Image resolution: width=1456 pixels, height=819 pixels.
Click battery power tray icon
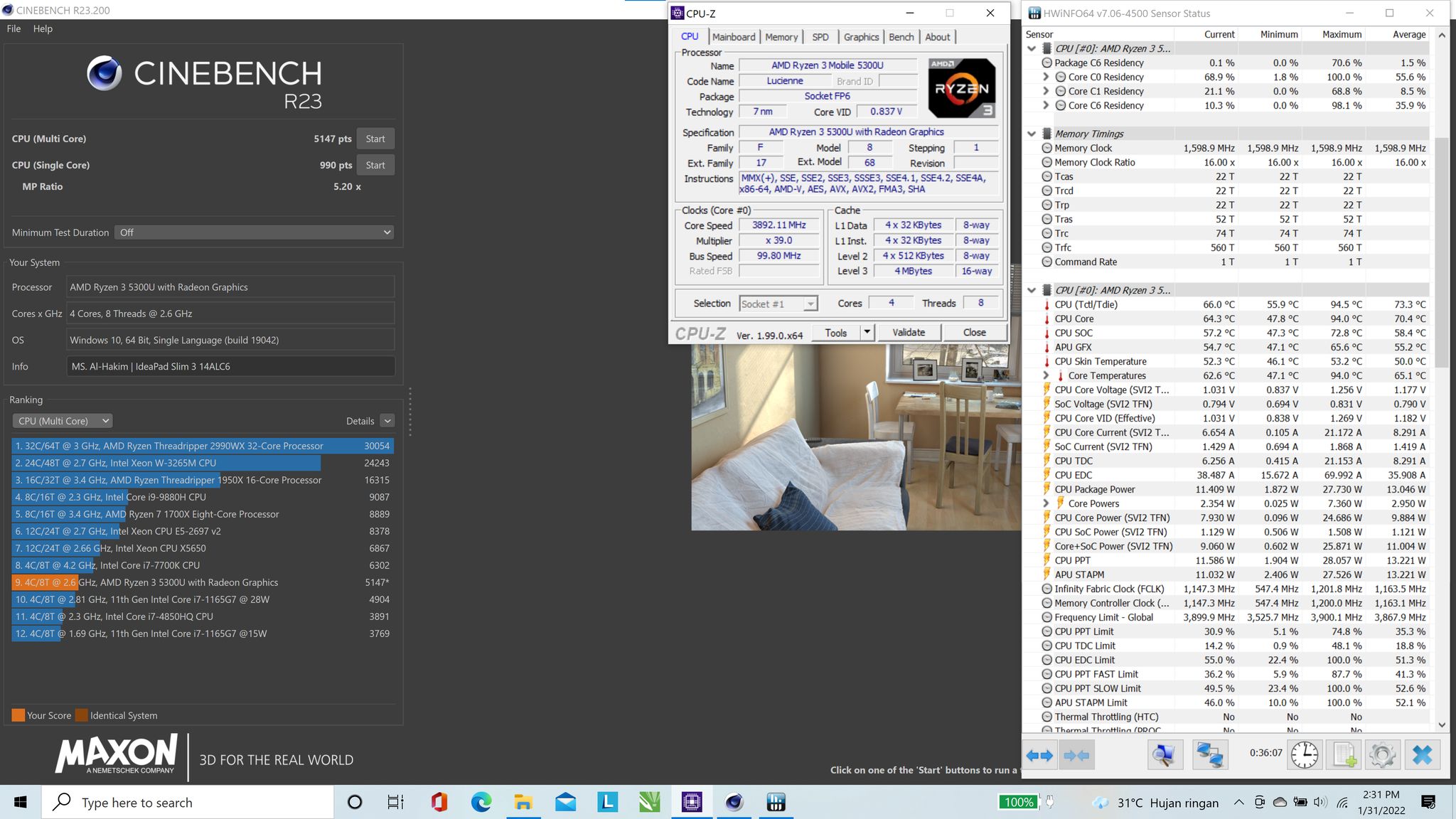pyautogui.click(x=1300, y=802)
